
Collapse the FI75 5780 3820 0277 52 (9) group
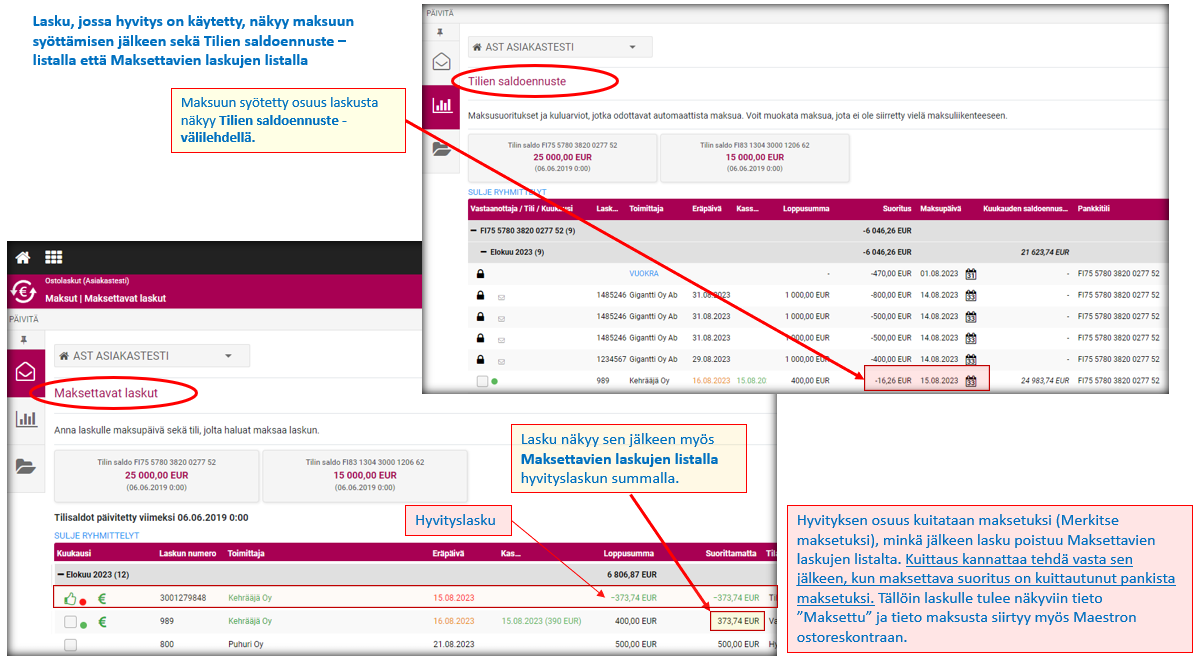(x=475, y=230)
